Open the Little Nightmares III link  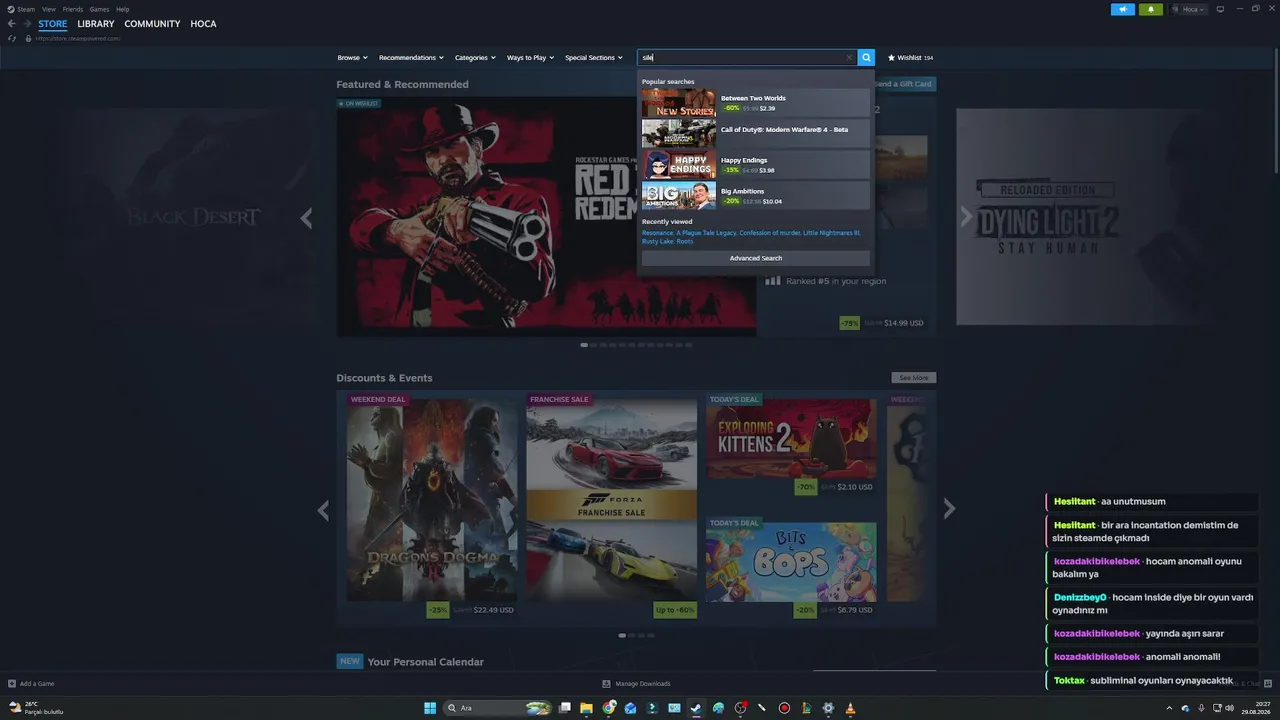pos(832,232)
